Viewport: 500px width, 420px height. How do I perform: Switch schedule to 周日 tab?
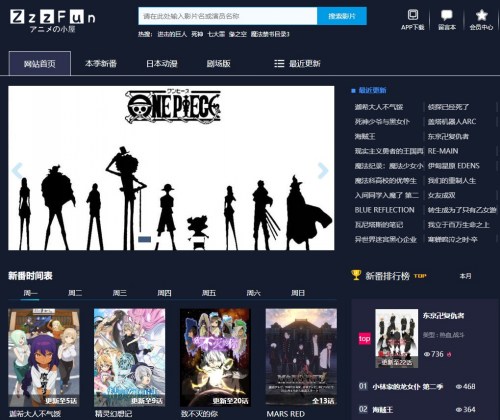click(x=298, y=293)
